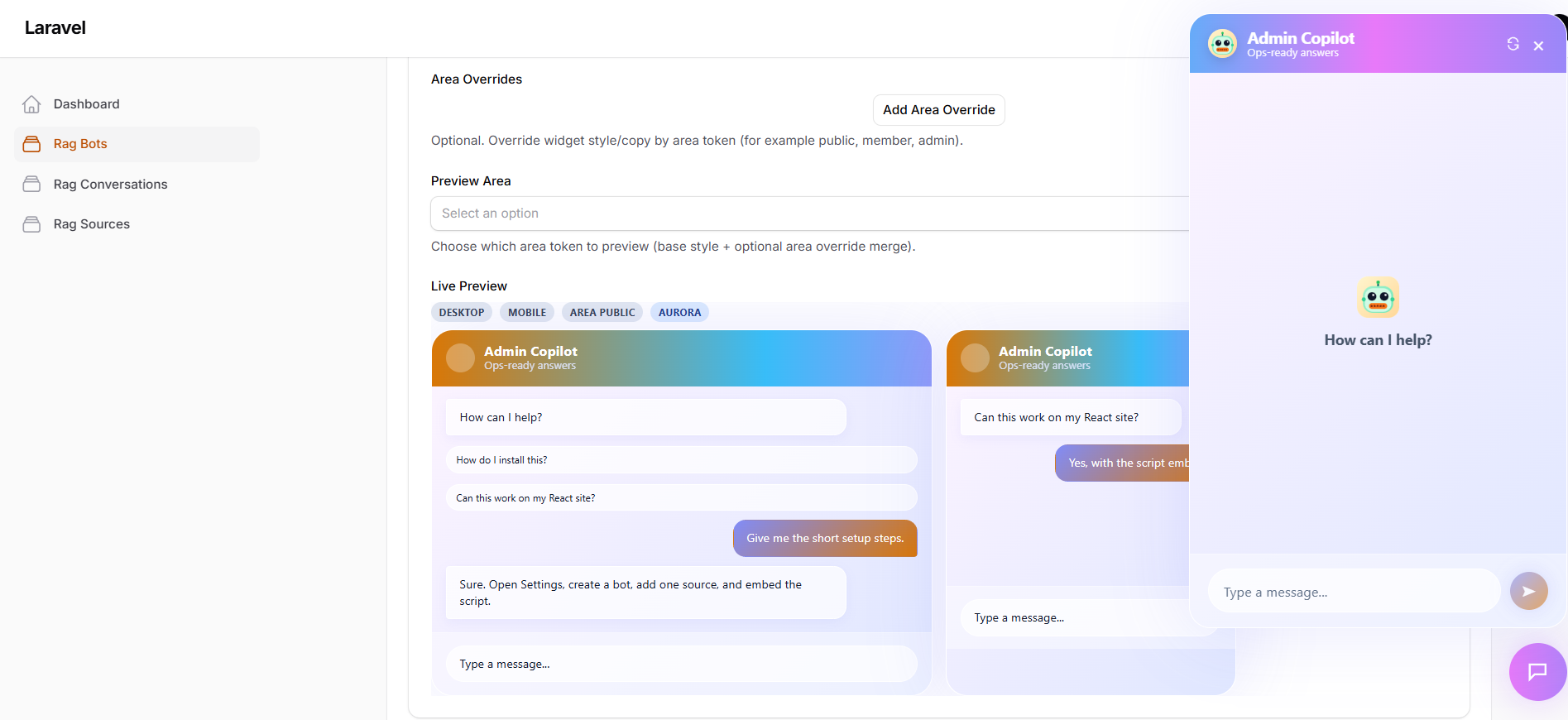Click 'Choose which area token to preview' hint
The width and height of the screenshot is (1568, 720).
673,247
